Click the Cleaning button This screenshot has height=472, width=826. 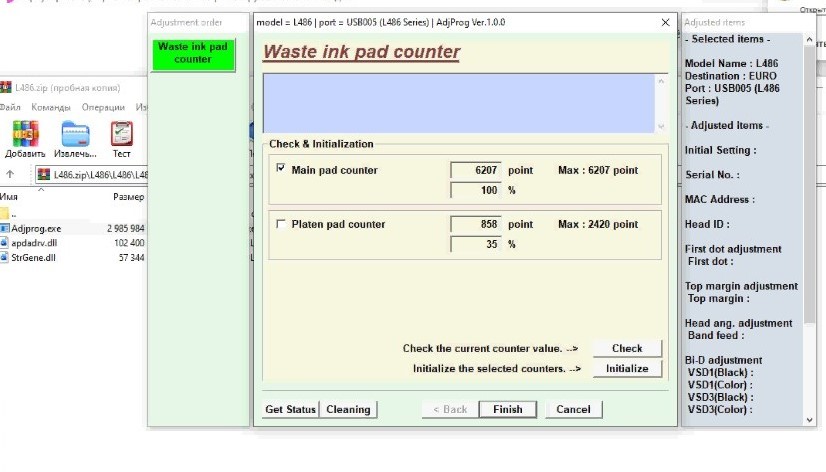pyautogui.click(x=348, y=409)
